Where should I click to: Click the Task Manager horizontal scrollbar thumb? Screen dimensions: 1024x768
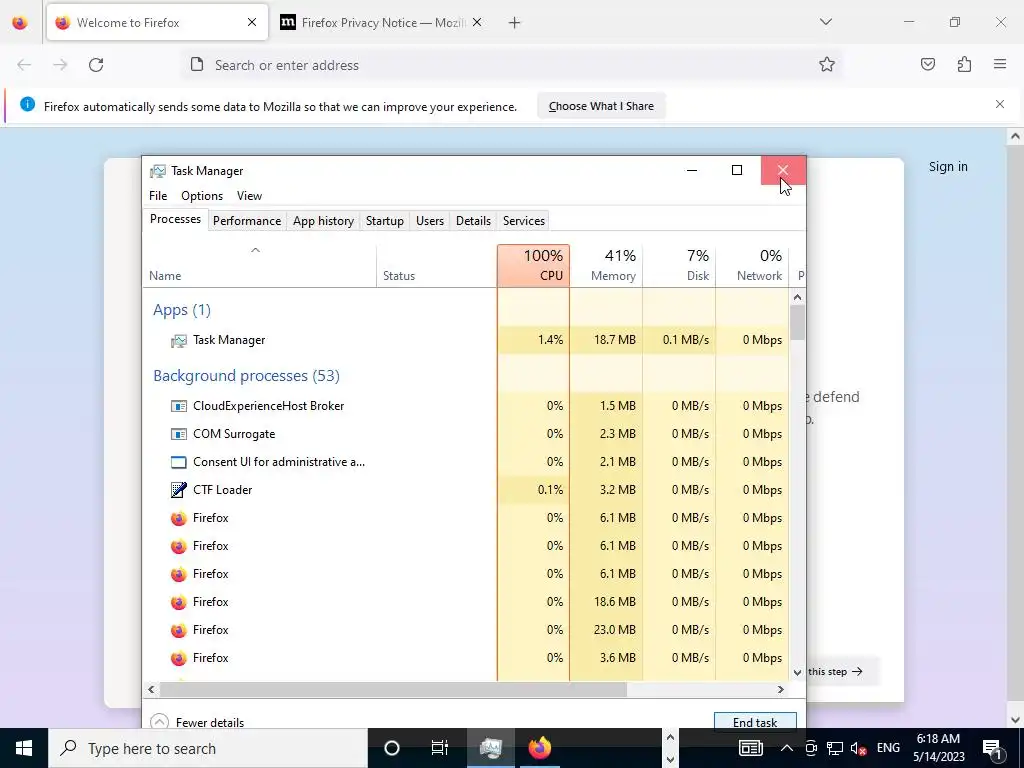393,689
